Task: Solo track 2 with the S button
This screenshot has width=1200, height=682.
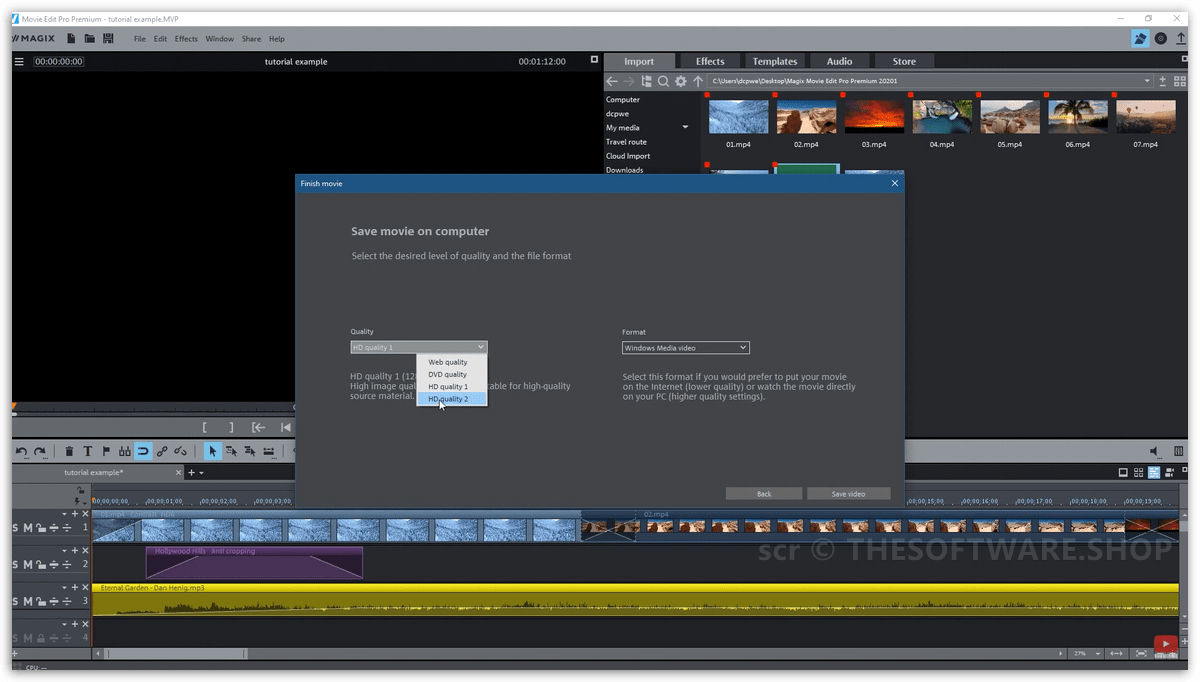Action: pyautogui.click(x=16, y=564)
